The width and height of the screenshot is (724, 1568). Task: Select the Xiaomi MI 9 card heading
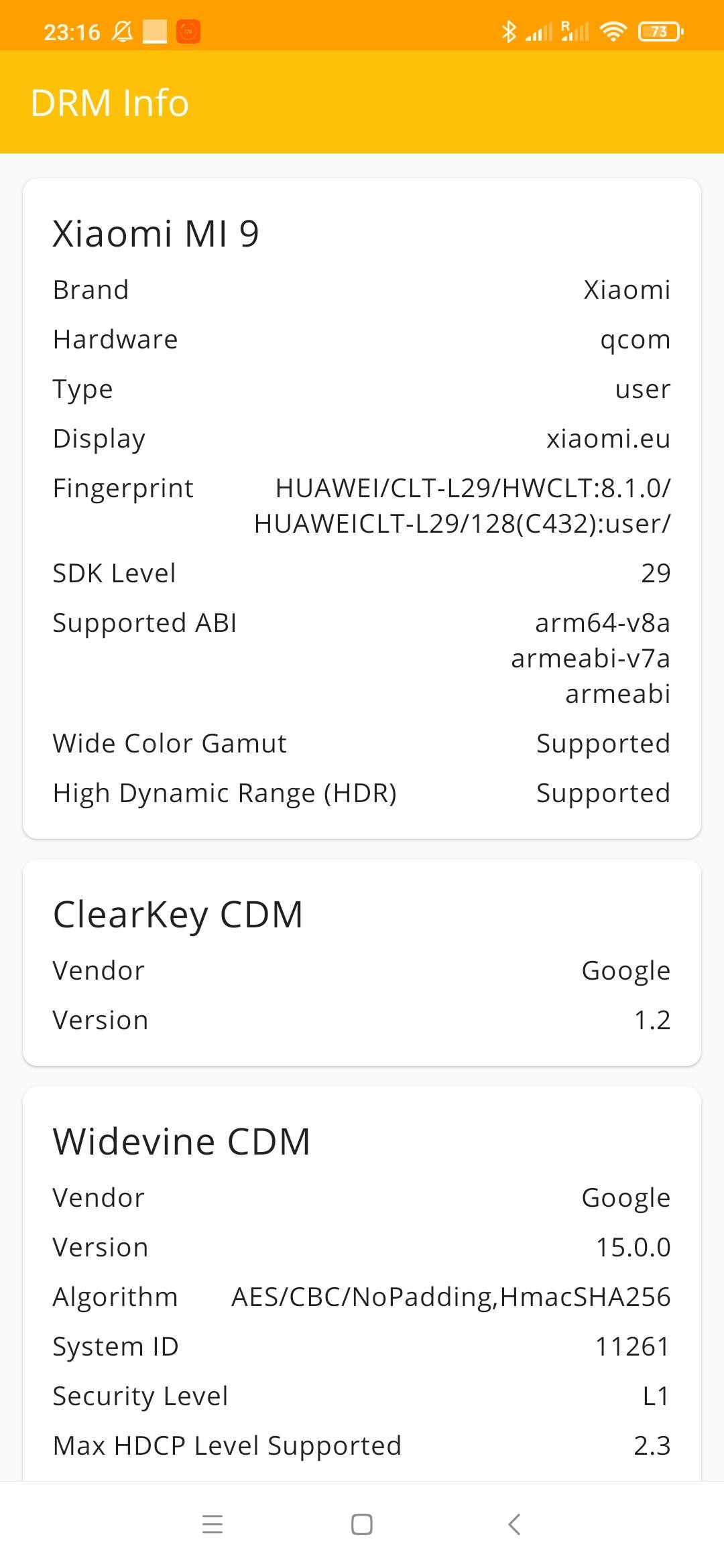pyautogui.click(x=156, y=234)
